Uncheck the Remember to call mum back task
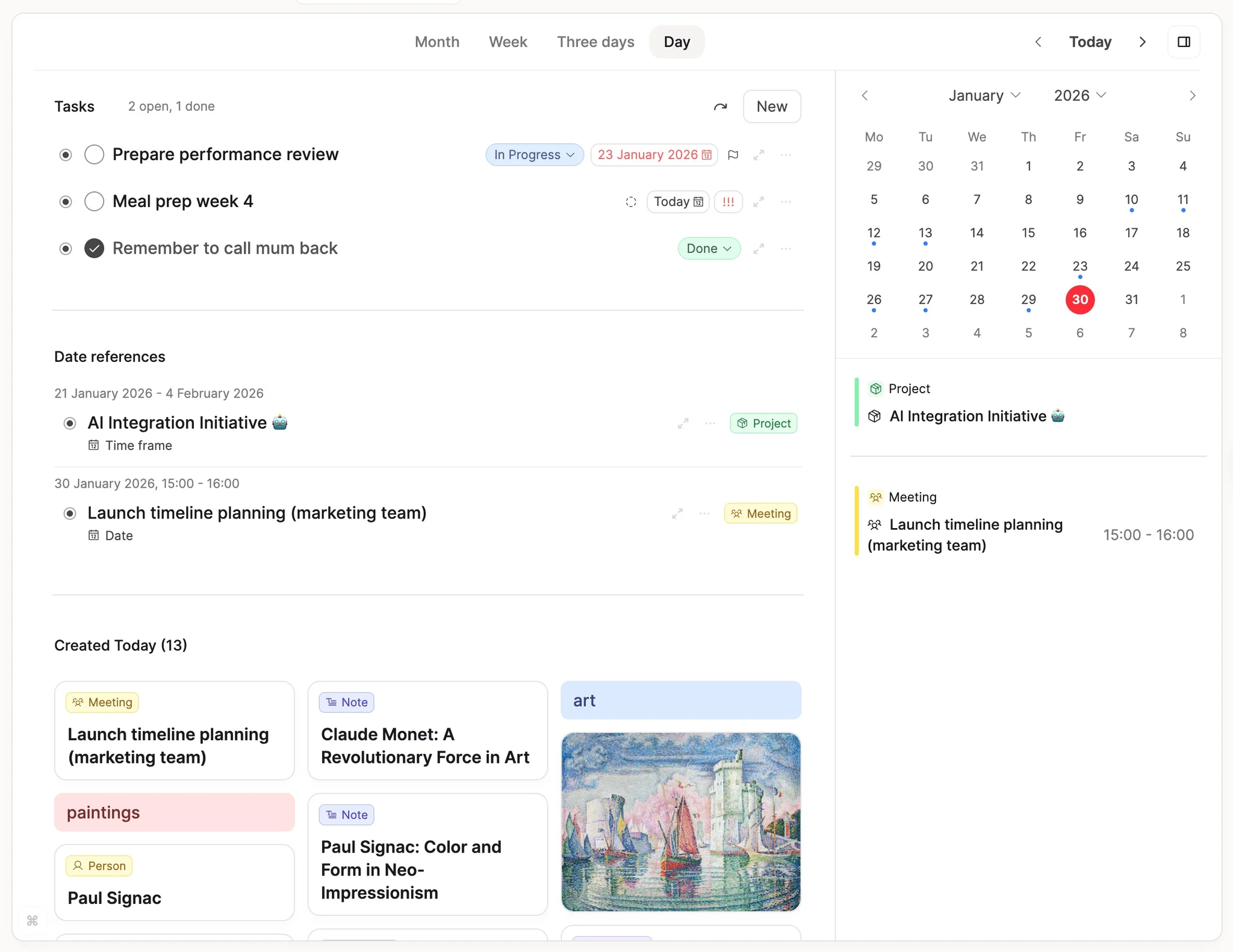 (94, 248)
